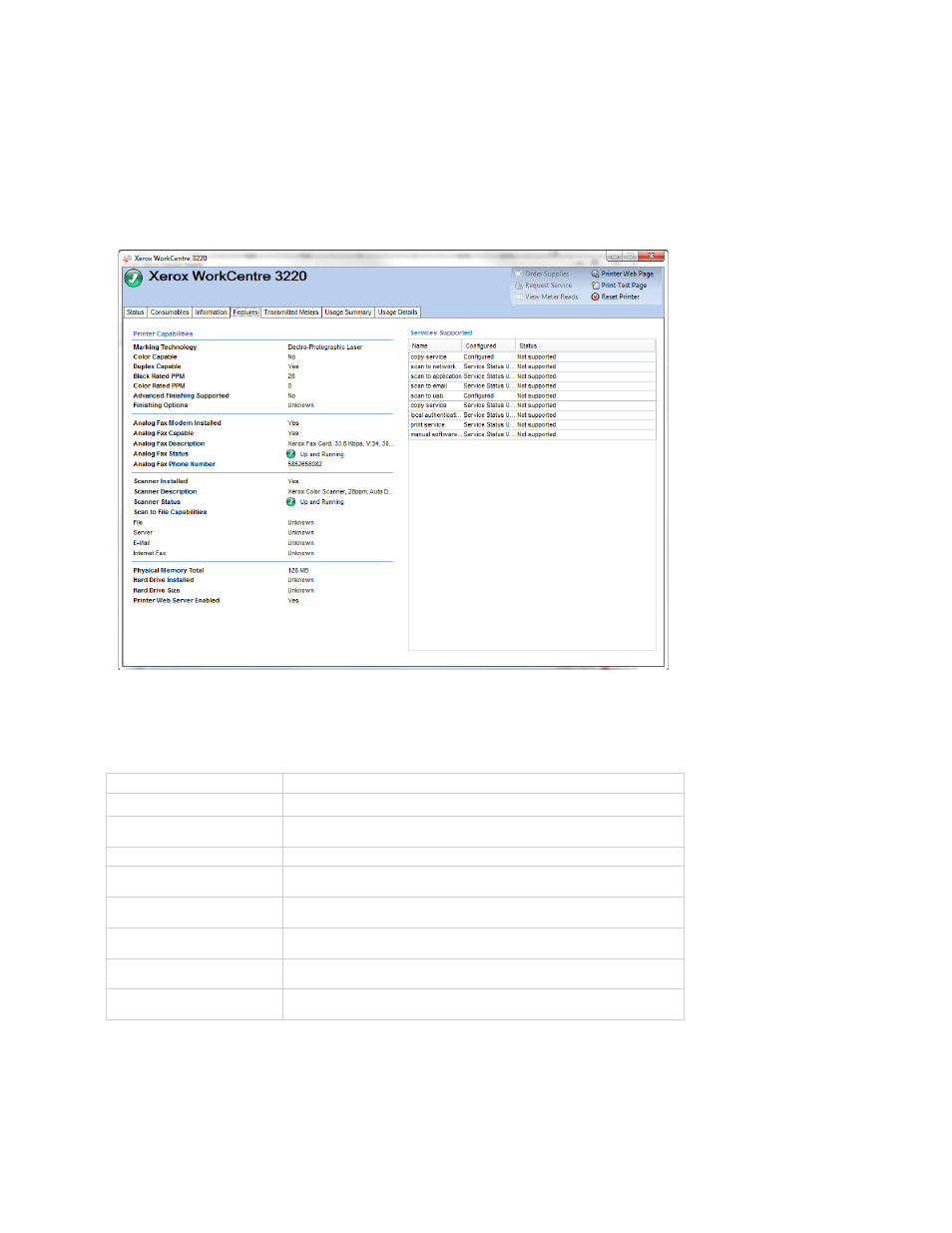Click the red Reset Printer icon

[595, 297]
